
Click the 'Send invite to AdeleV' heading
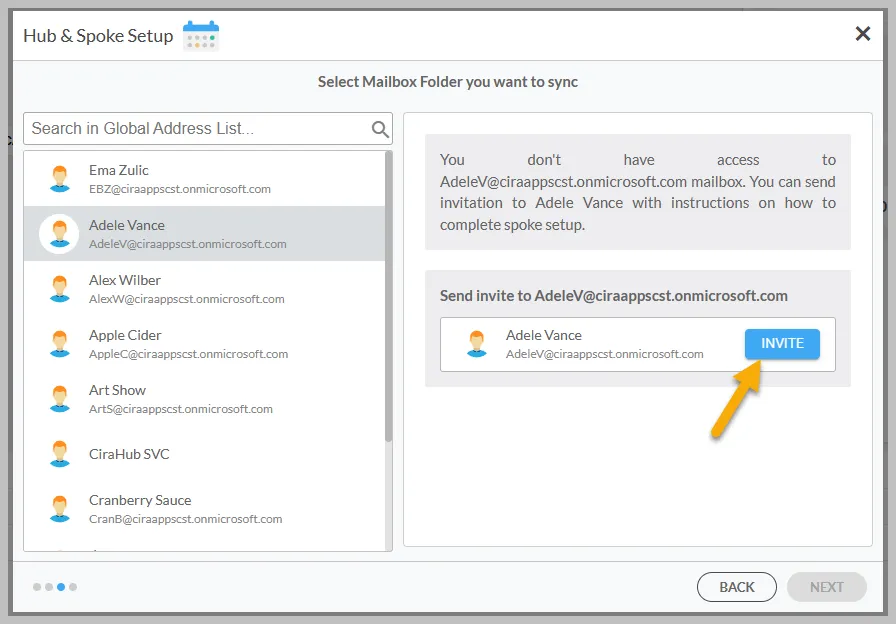point(614,296)
